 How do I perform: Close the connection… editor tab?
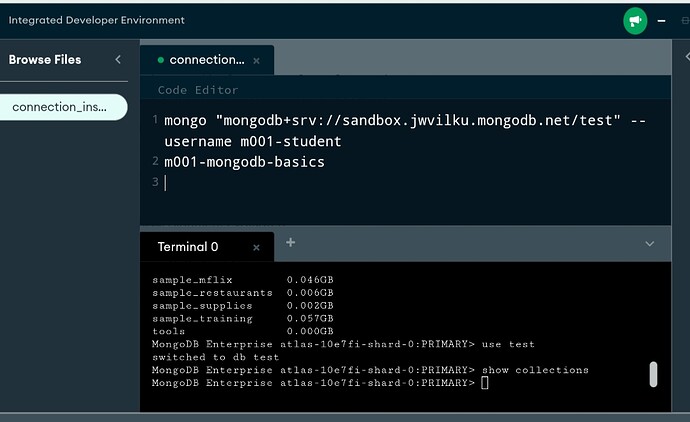pos(256,61)
